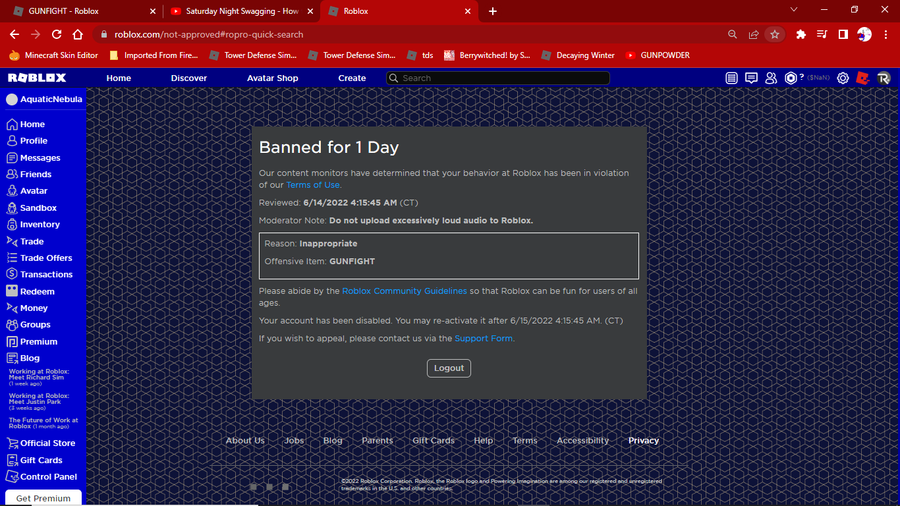900x506 pixels.
Task: Open a new browser tab
Action: click(492, 11)
